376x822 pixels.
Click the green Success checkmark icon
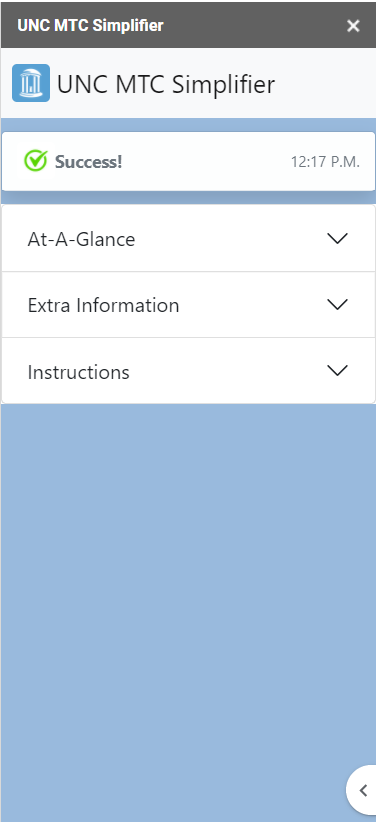click(x=36, y=161)
